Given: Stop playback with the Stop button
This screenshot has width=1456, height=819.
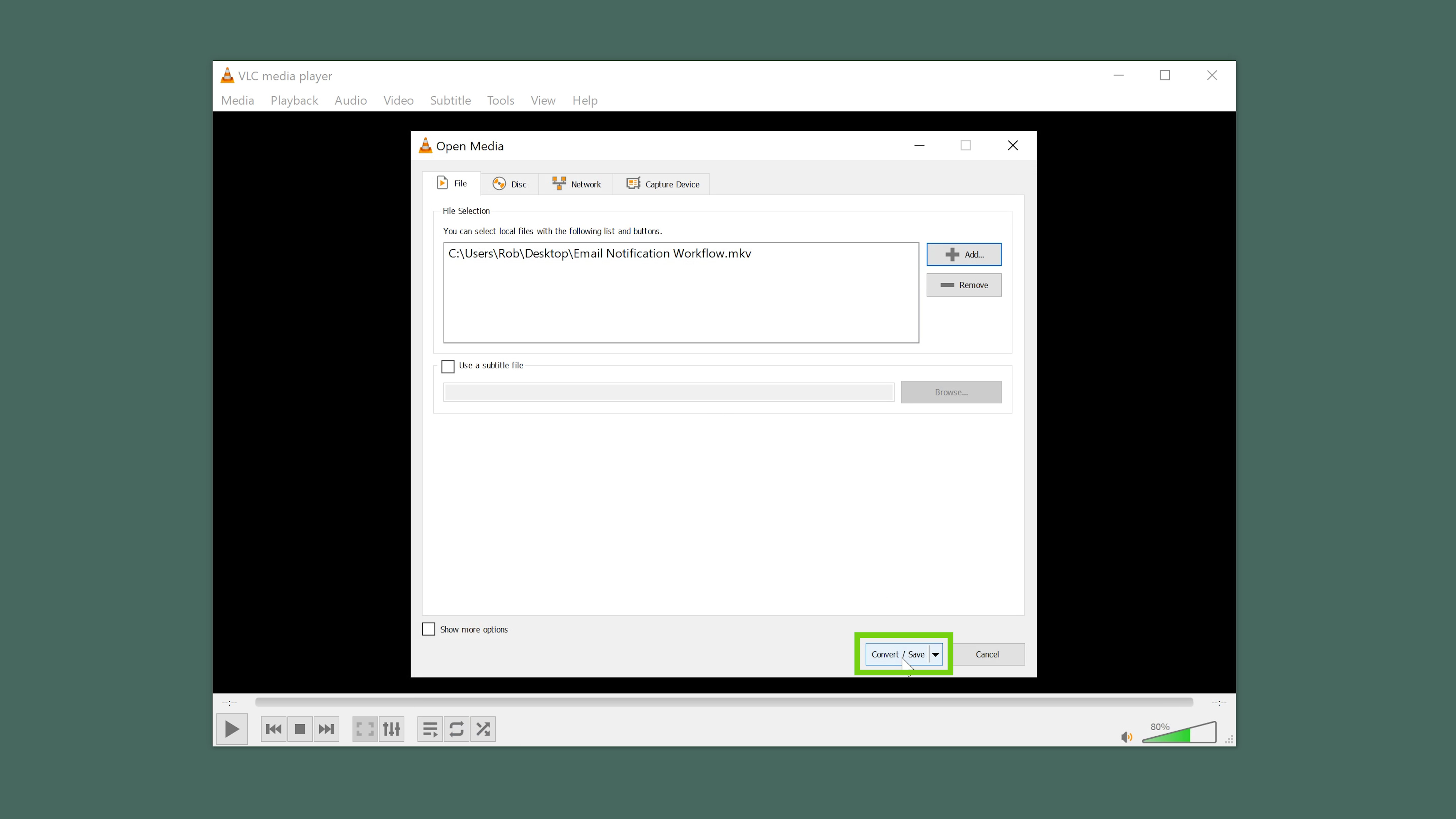Looking at the screenshot, I should (300, 729).
